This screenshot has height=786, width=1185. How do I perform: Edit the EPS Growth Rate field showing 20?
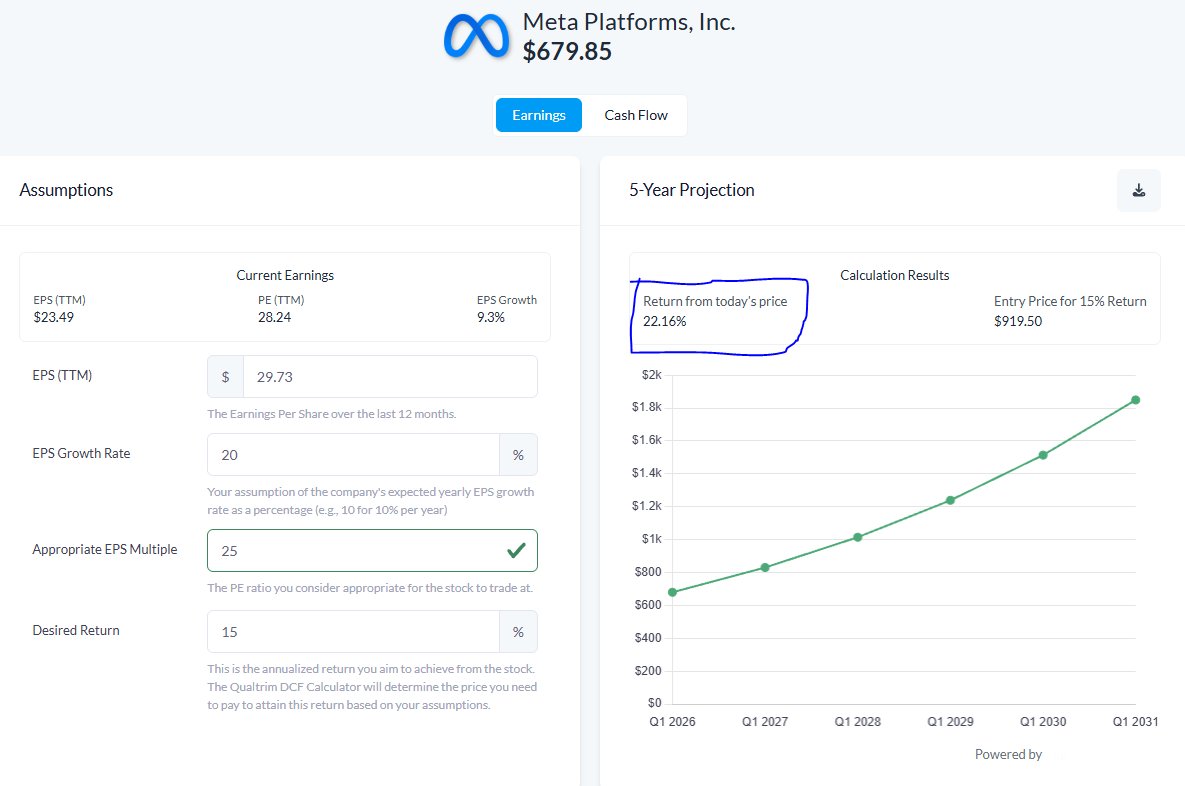tap(353, 455)
